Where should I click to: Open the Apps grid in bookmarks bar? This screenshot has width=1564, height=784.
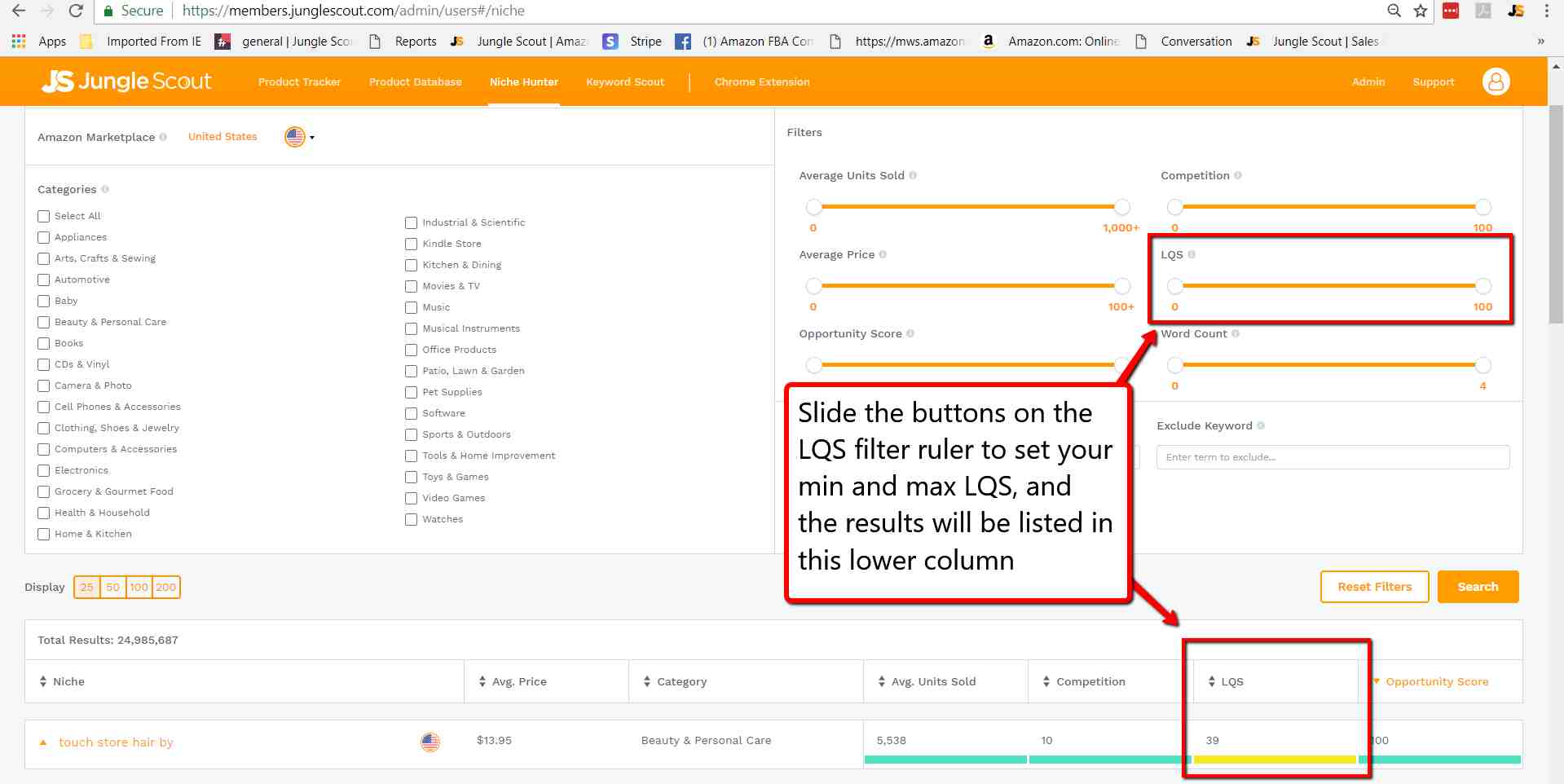pyautogui.click(x=19, y=42)
